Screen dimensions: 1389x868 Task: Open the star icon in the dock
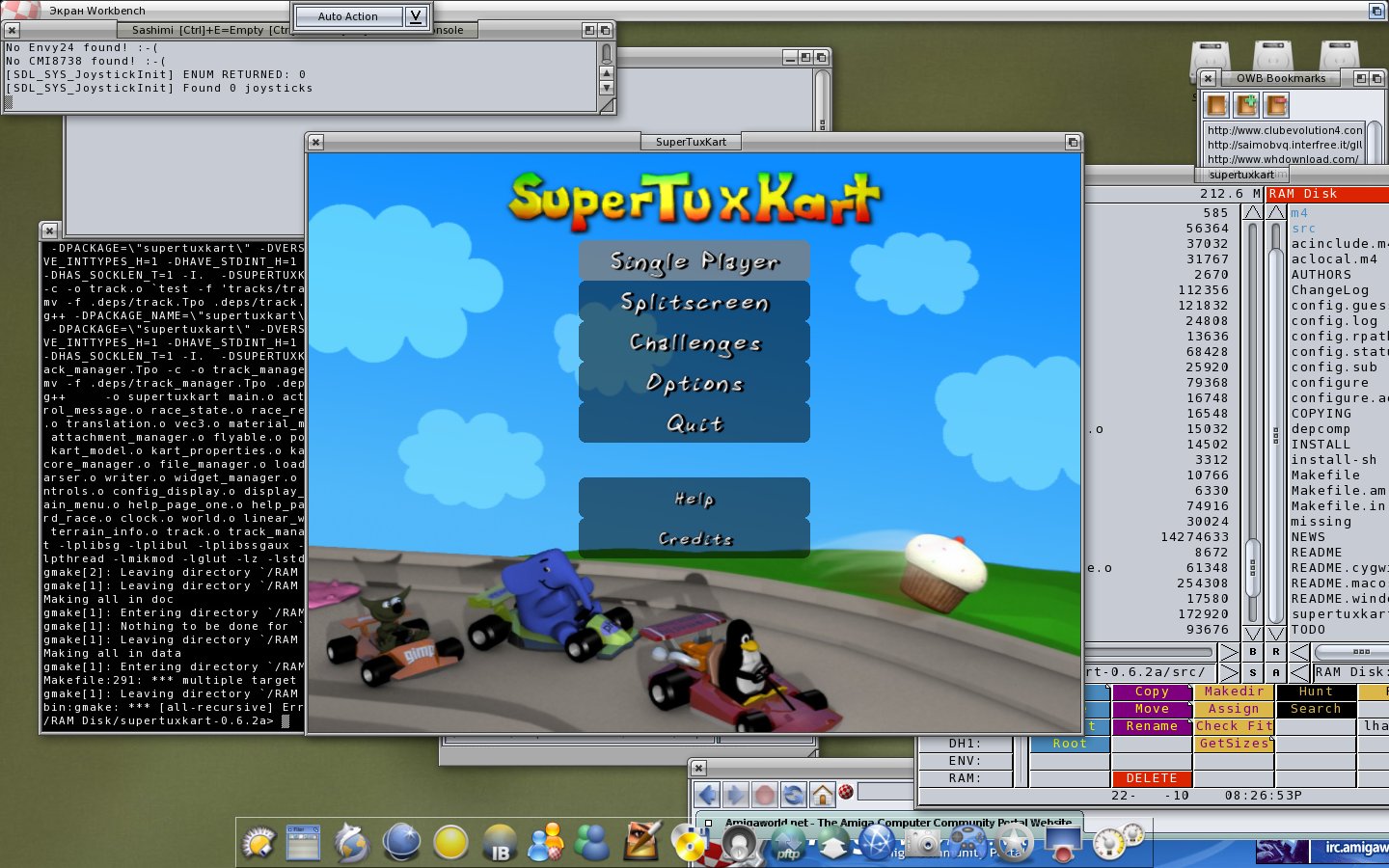tap(1015, 843)
